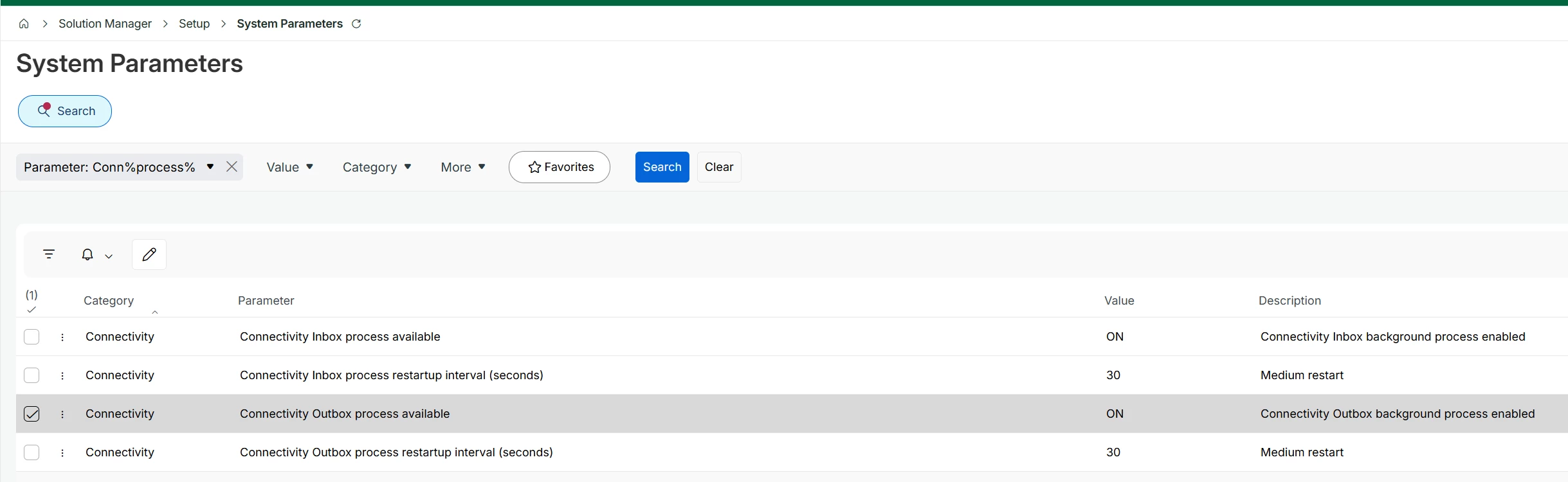Click ON value of Inbox process available

click(x=1115, y=337)
